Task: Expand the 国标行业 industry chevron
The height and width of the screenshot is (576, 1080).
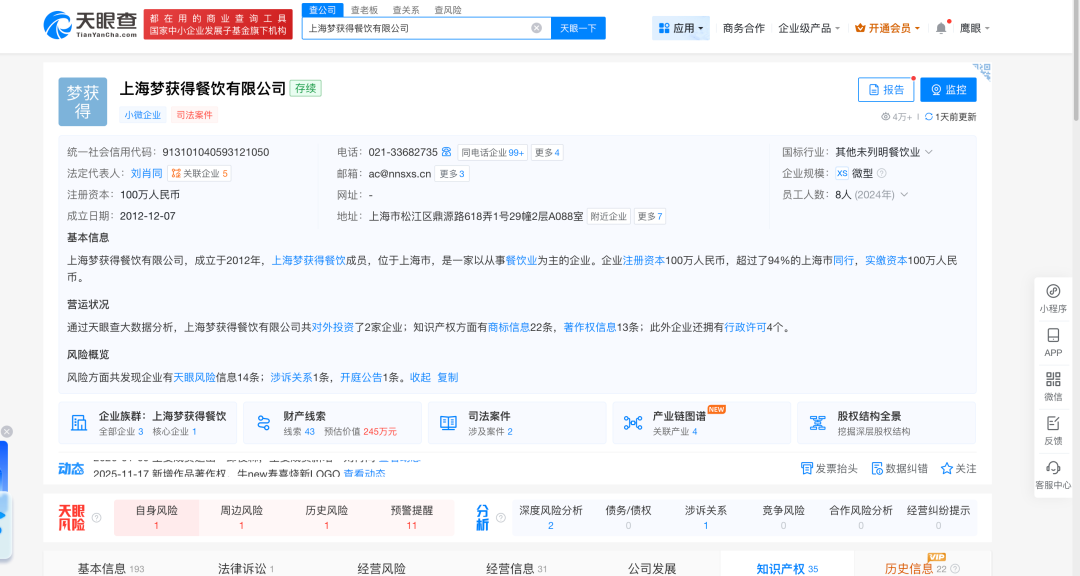Action: click(928, 152)
